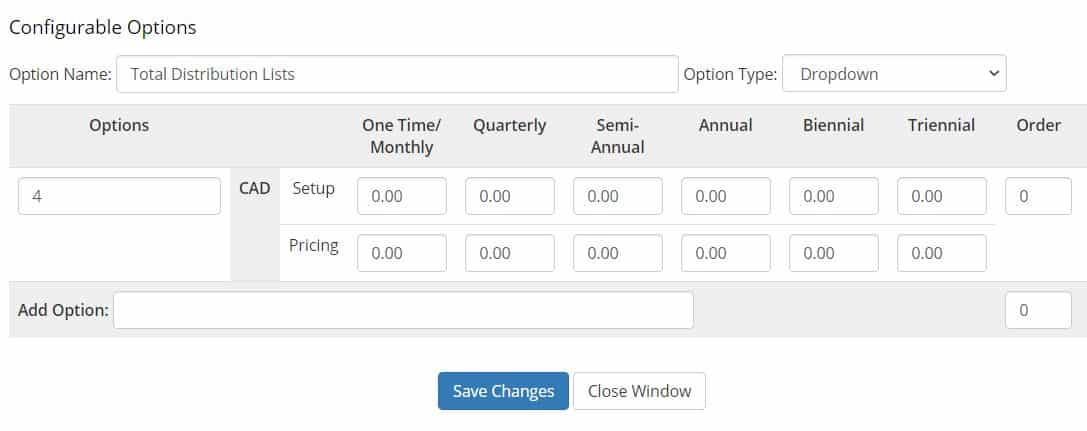The height and width of the screenshot is (431, 1087).
Task: Focus the Setup Biennial price field
Action: tap(834, 196)
